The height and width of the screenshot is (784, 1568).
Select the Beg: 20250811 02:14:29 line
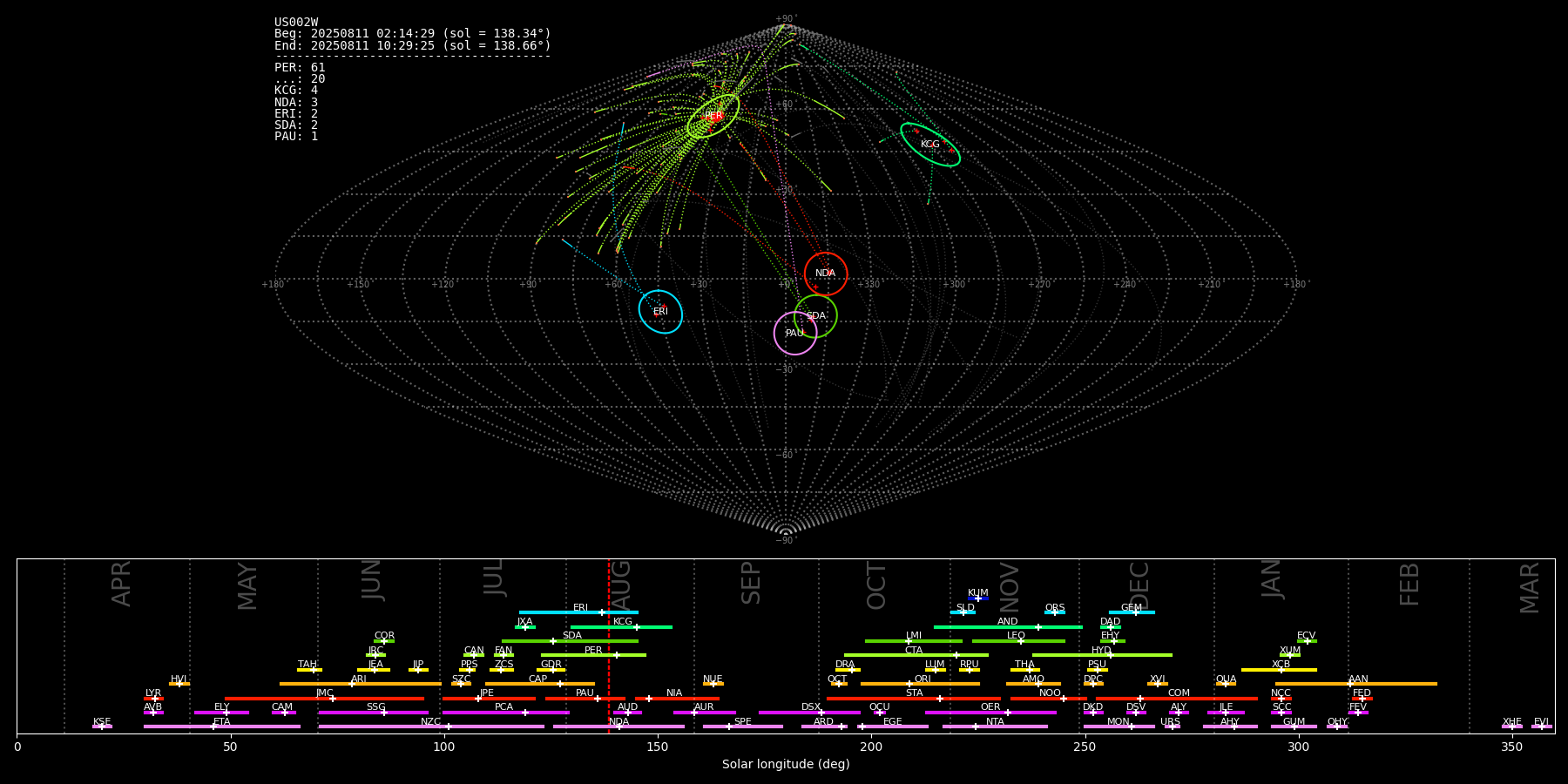pyautogui.click(x=413, y=34)
